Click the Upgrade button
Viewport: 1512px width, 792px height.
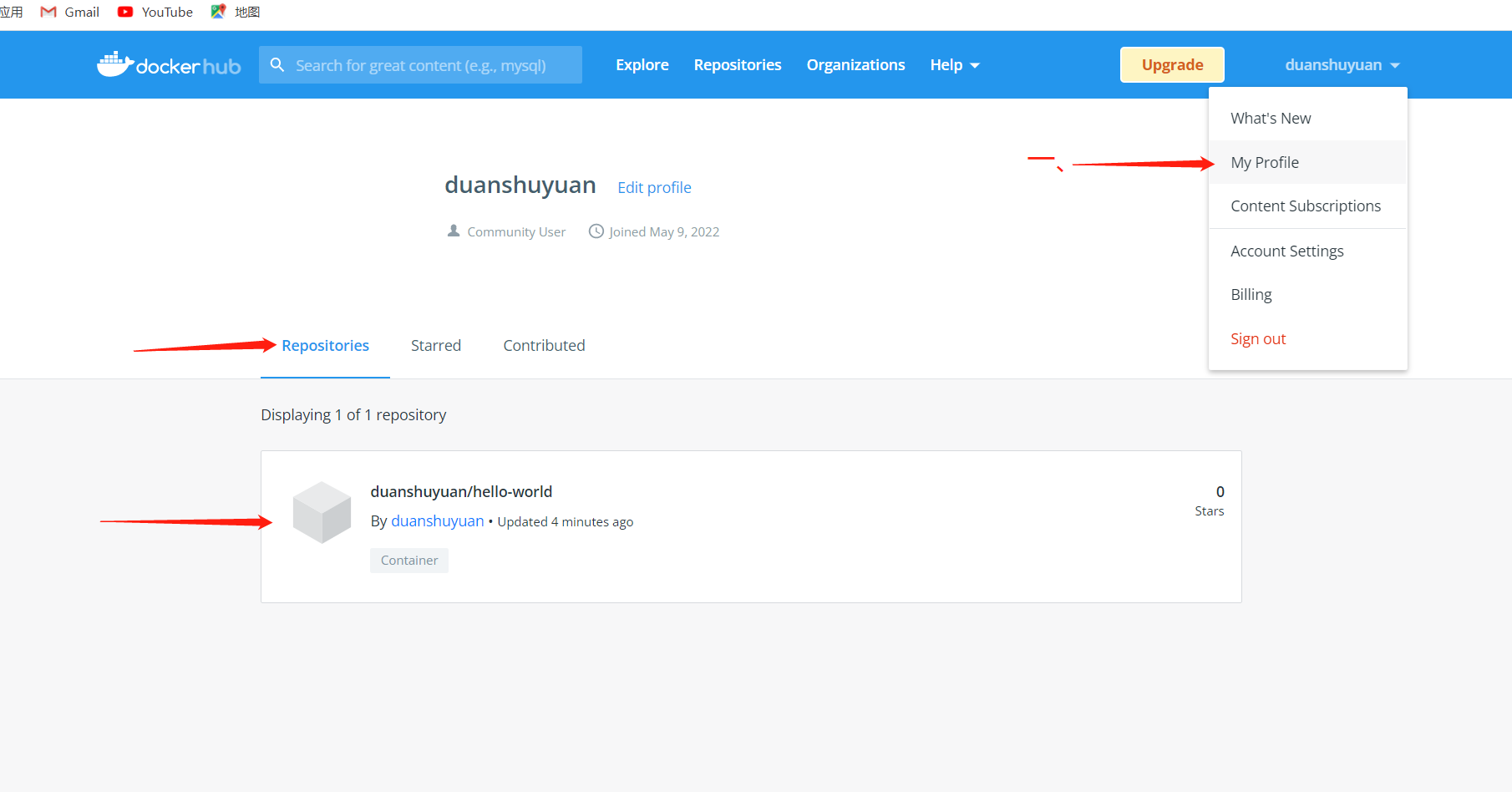[1172, 65]
